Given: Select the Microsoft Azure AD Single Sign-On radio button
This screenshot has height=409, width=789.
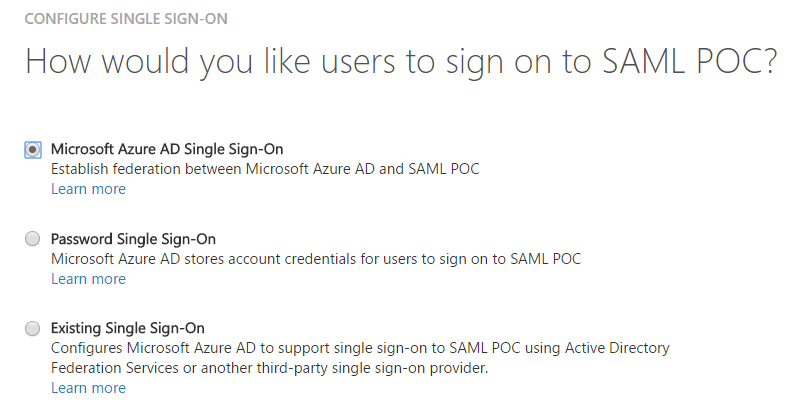Looking at the screenshot, I should tap(33, 149).
